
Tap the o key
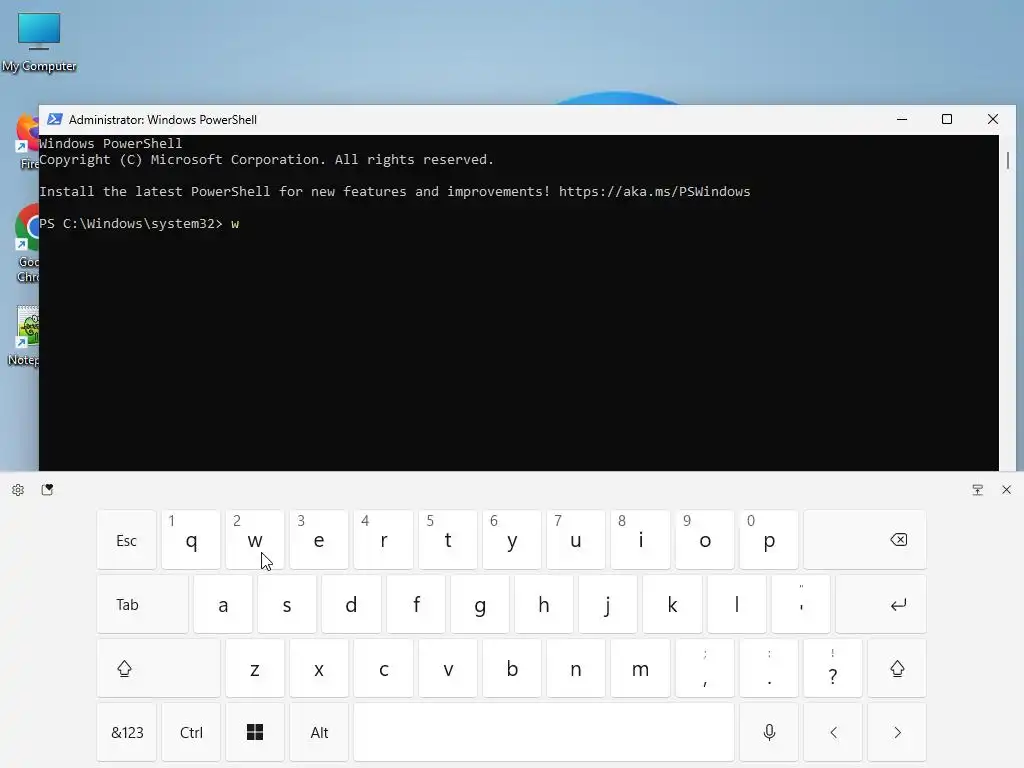[704, 540]
